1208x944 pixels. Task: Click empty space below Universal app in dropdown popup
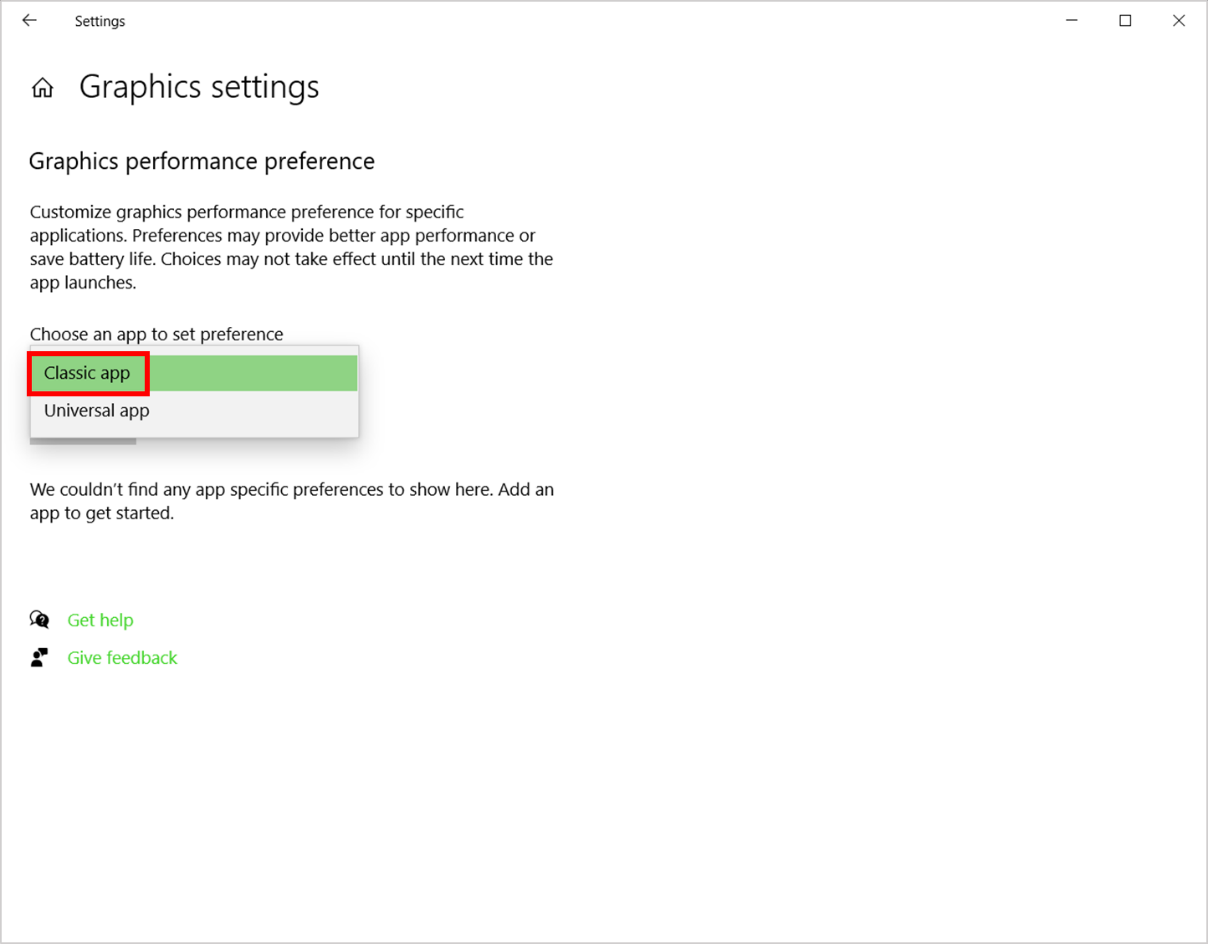click(250, 430)
